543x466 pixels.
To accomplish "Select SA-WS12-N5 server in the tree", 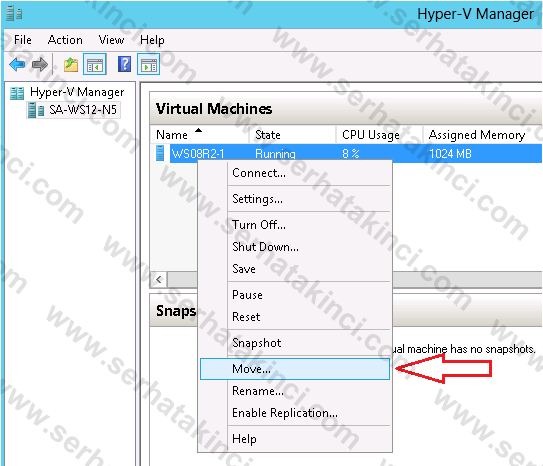I will tap(83, 110).
